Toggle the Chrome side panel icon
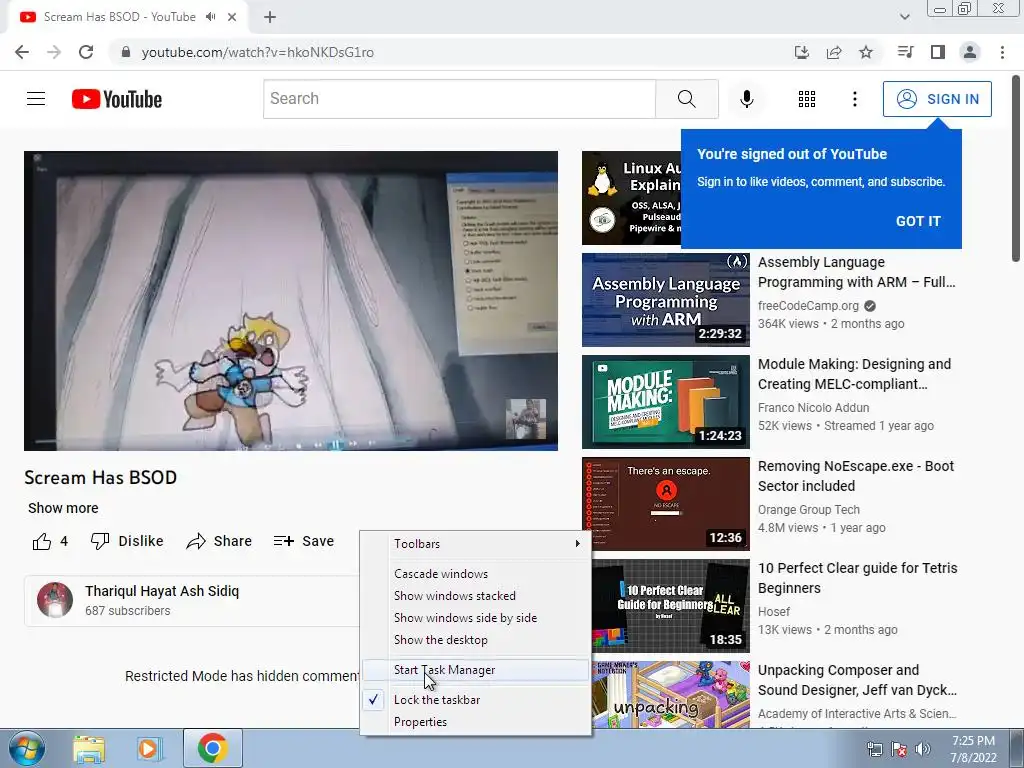 [938, 52]
